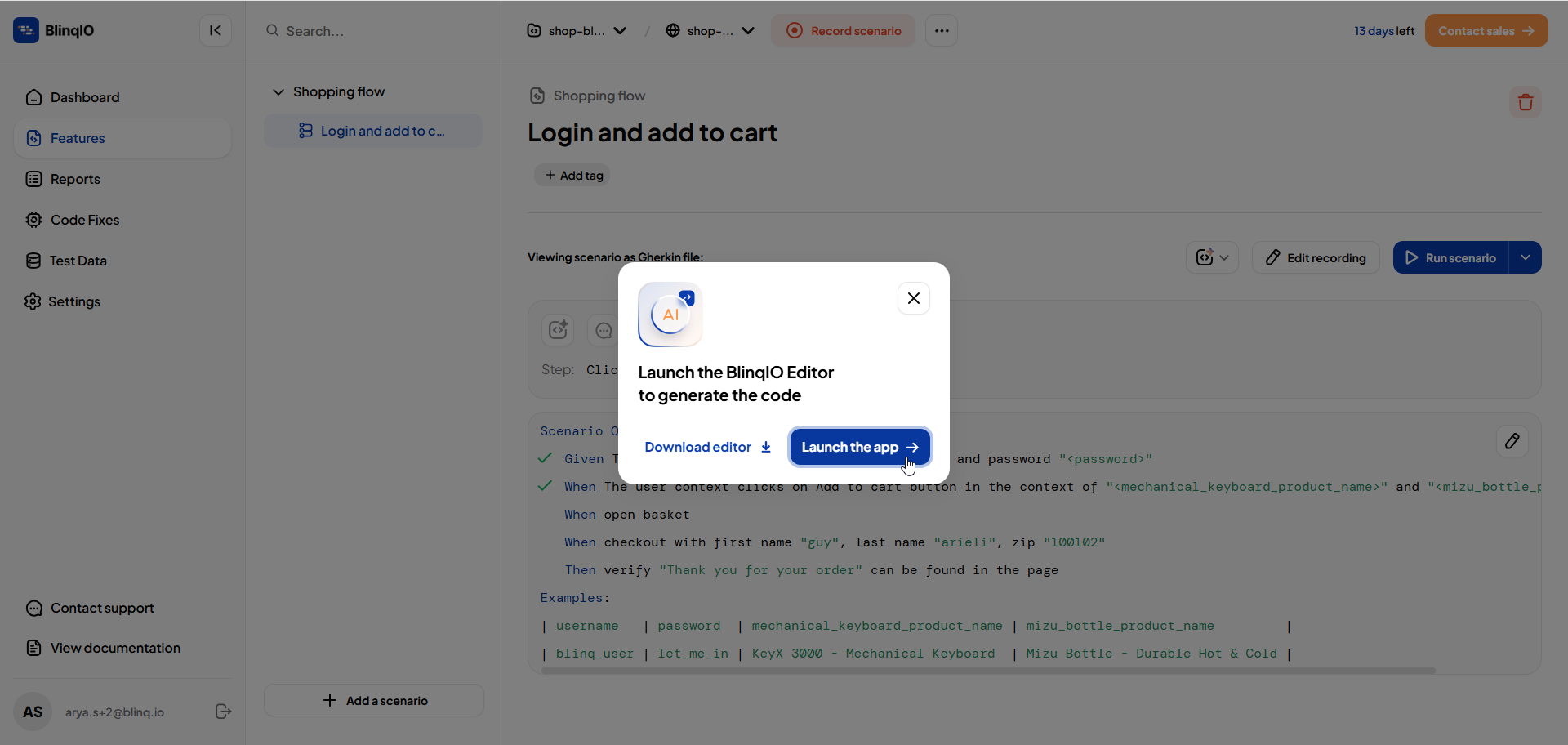Click Edit recording button
This screenshot has height=745, width=1568.
coord(1316,257)
